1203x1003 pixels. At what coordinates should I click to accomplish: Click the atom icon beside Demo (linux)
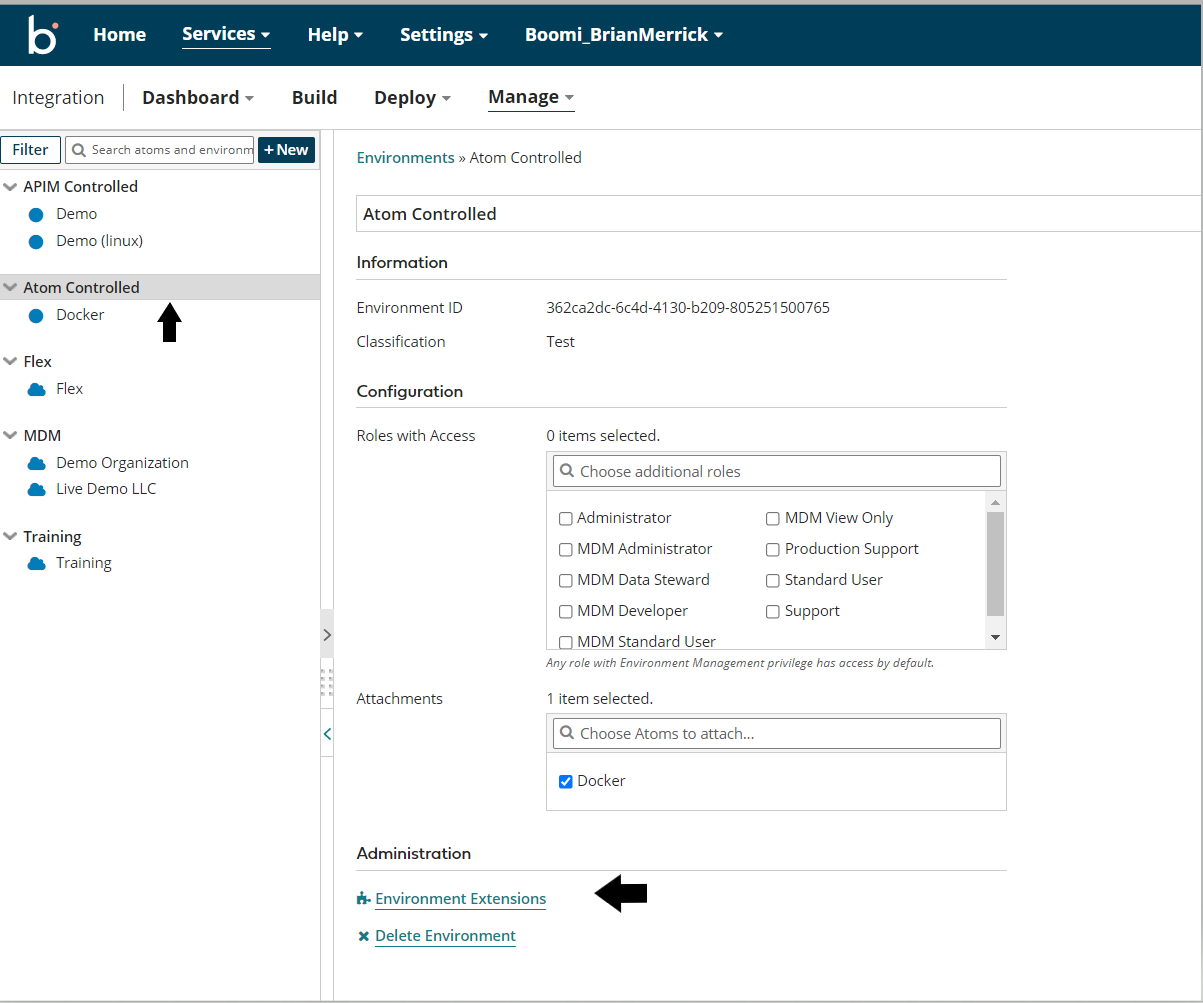37,240
